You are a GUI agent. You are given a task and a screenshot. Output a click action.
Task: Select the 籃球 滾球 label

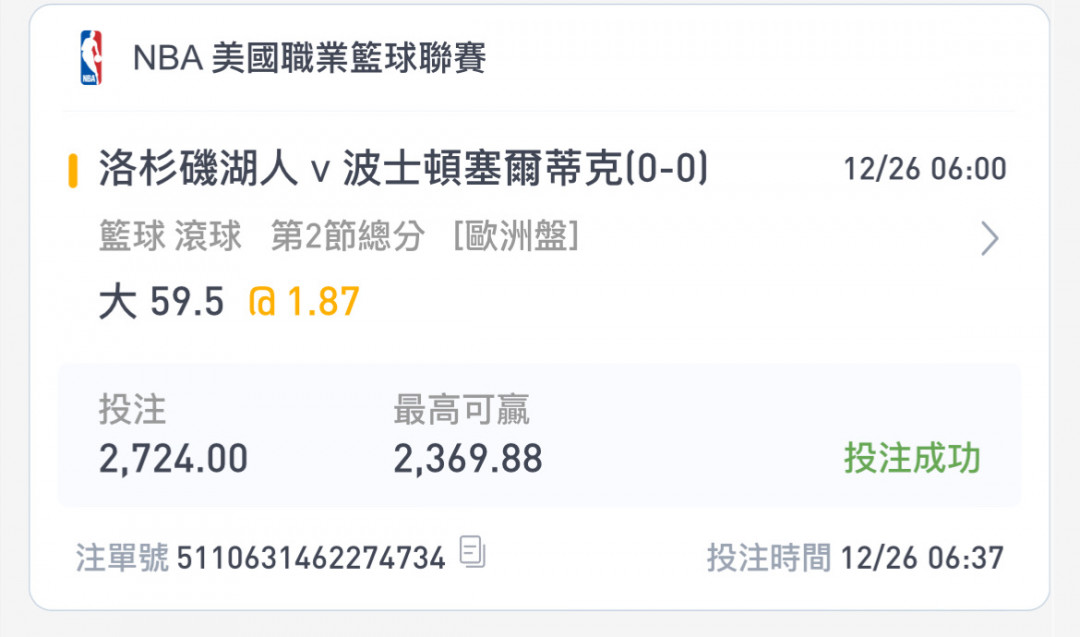(x=170, y=236)
